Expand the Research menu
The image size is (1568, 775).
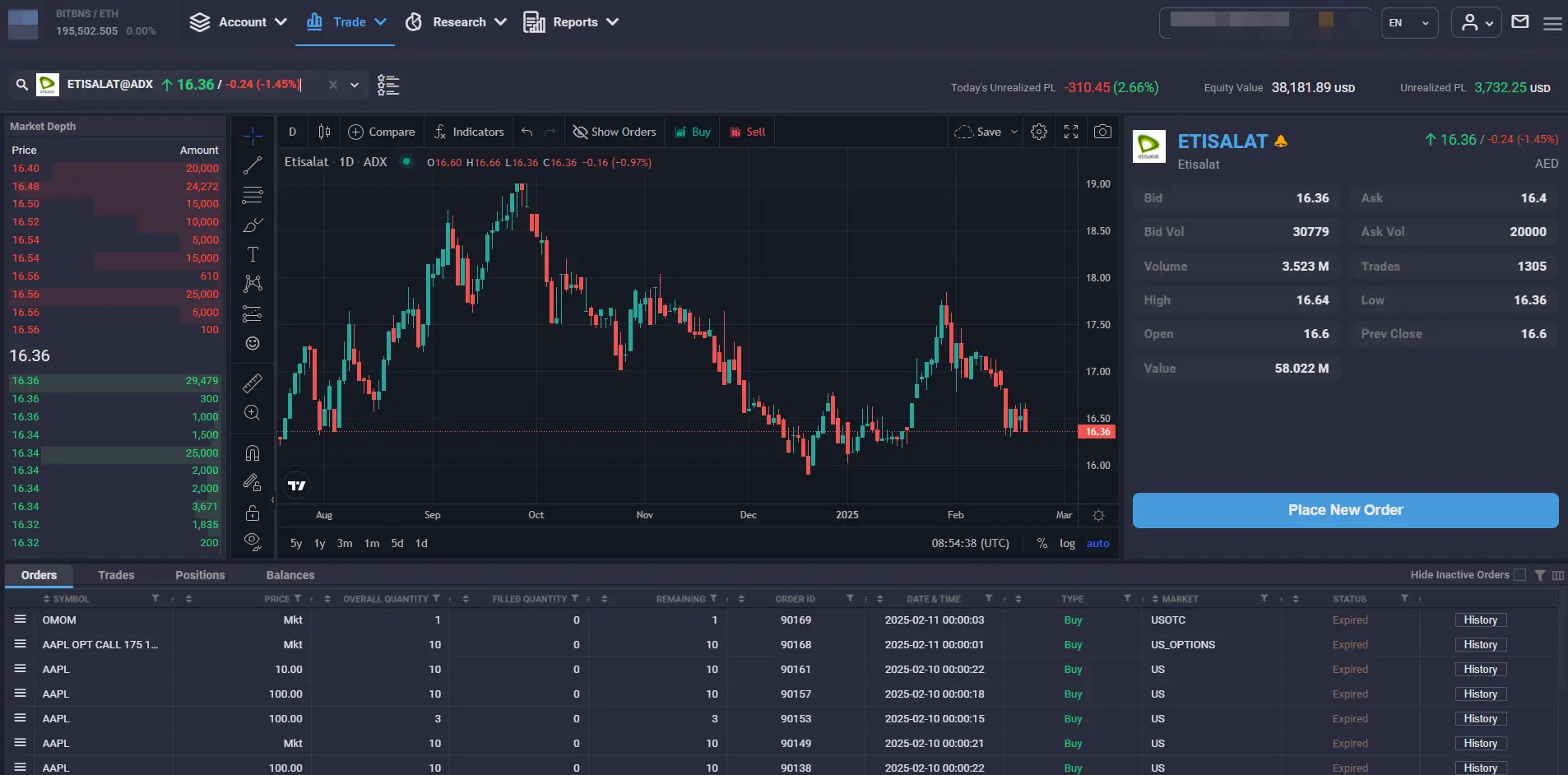(x=456, y=22)
